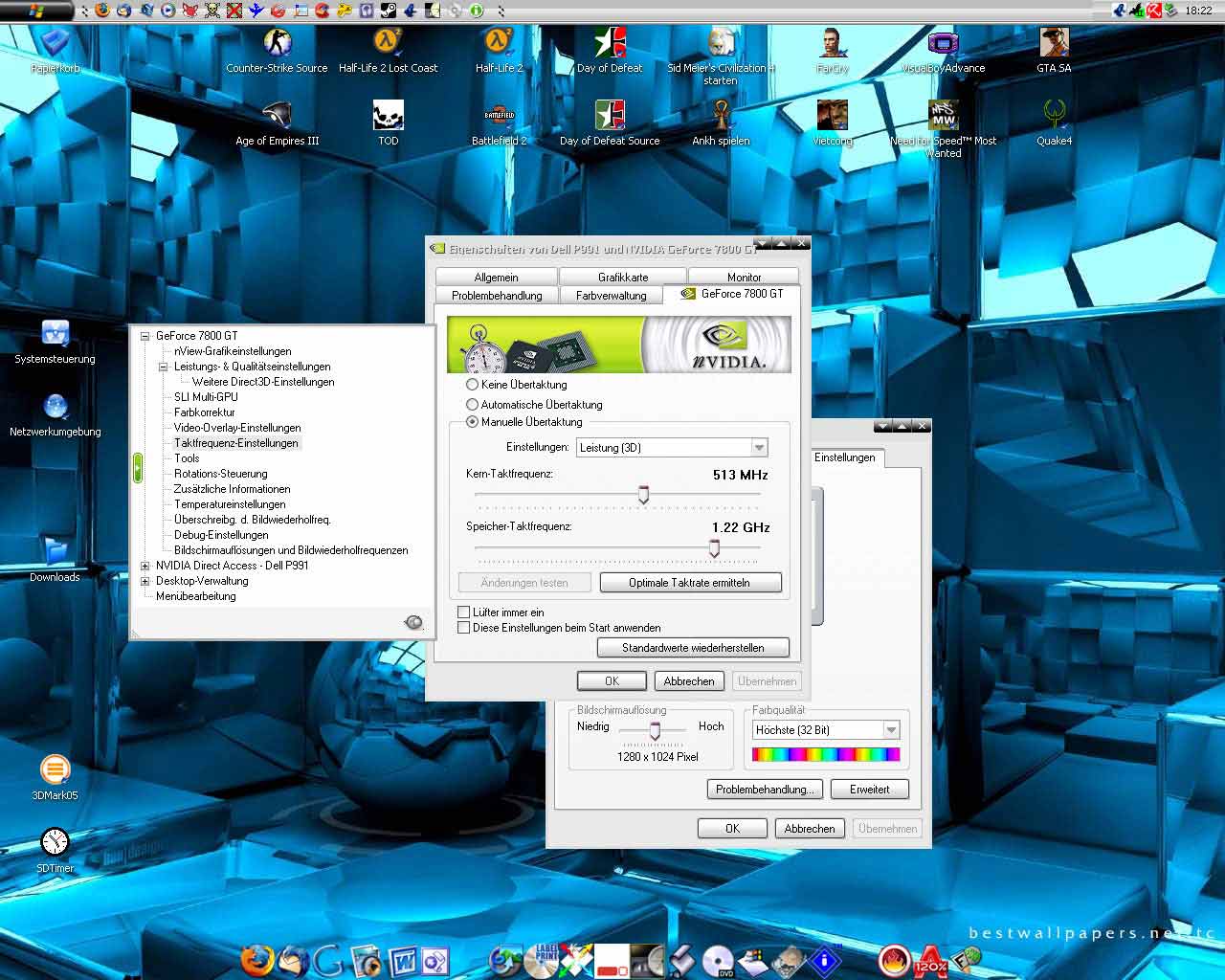This screenshot has width=1225, height=980.
Task: Launch Firefox from the bottom dock
Action: click(x=256, y=960)
